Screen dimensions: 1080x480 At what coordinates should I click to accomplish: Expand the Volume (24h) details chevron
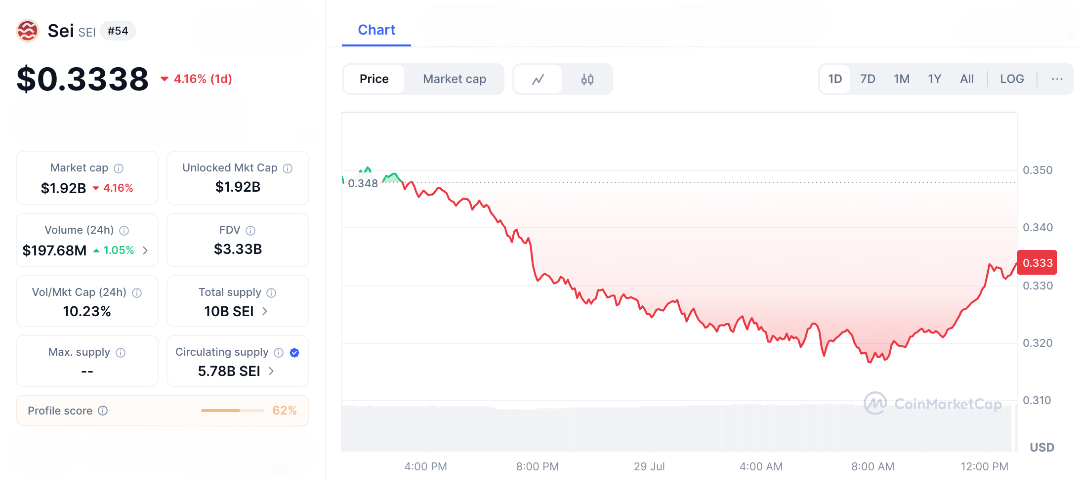[145, 250]
